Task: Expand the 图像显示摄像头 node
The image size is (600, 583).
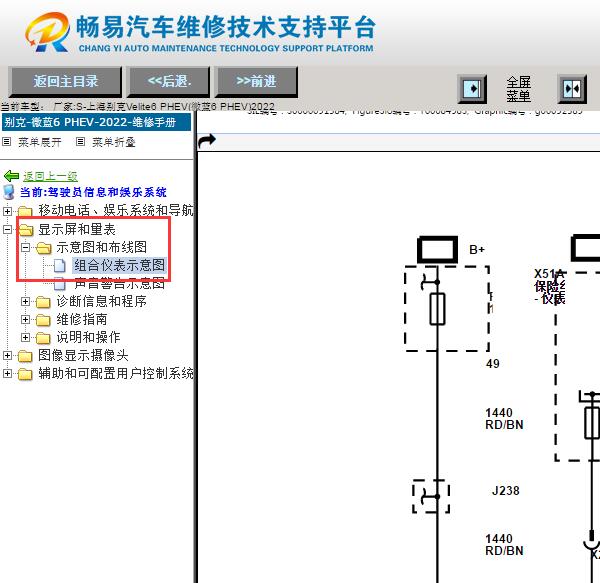Action: point(7,355)
